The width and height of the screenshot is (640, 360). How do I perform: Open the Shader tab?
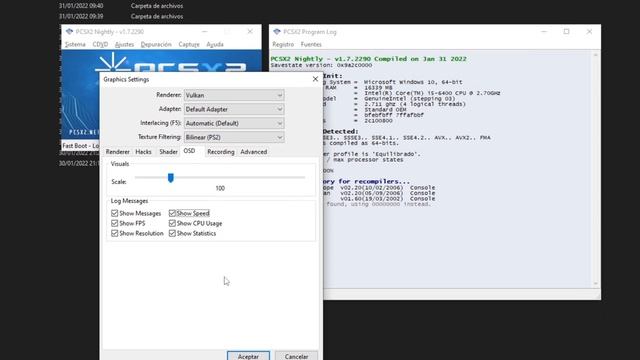coord(168,152)
